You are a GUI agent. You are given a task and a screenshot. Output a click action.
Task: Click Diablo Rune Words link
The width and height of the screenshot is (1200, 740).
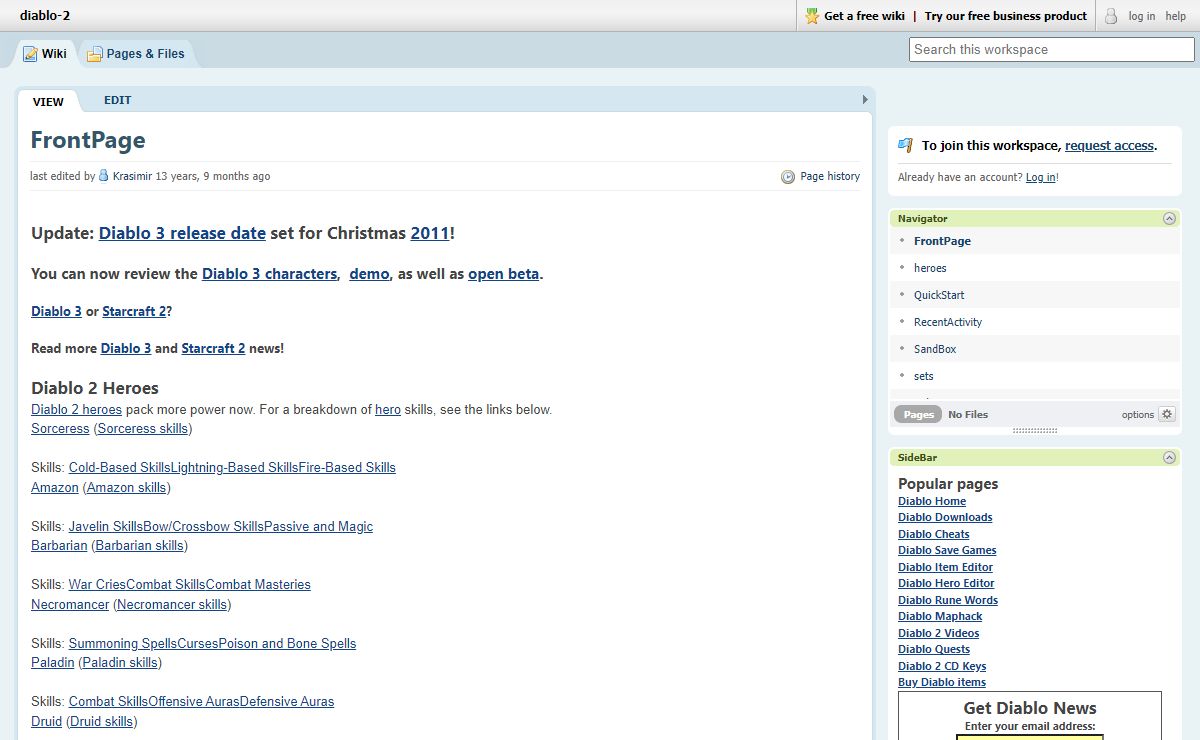948,600
